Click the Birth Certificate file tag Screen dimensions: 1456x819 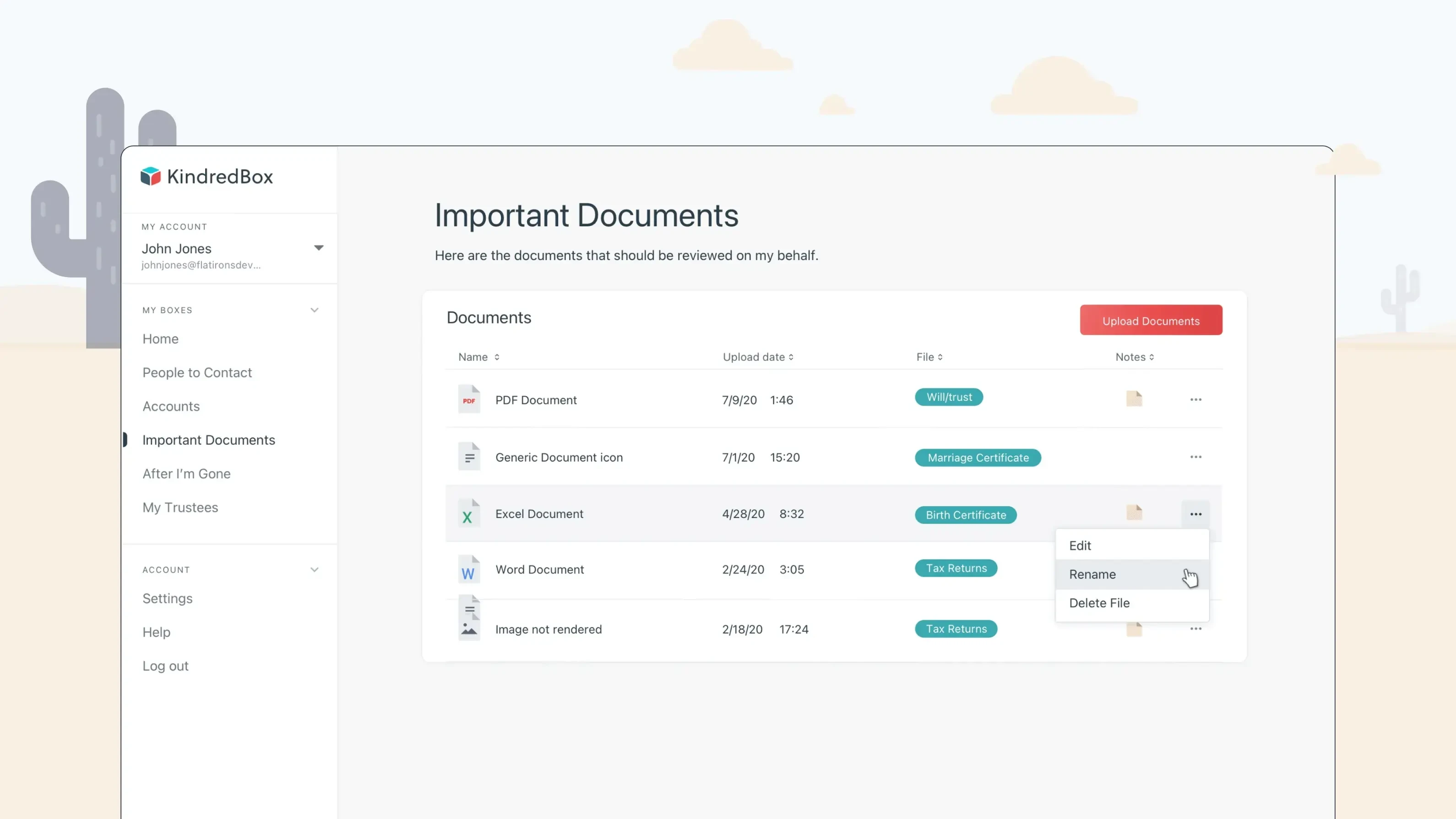[x=965, y=515]
